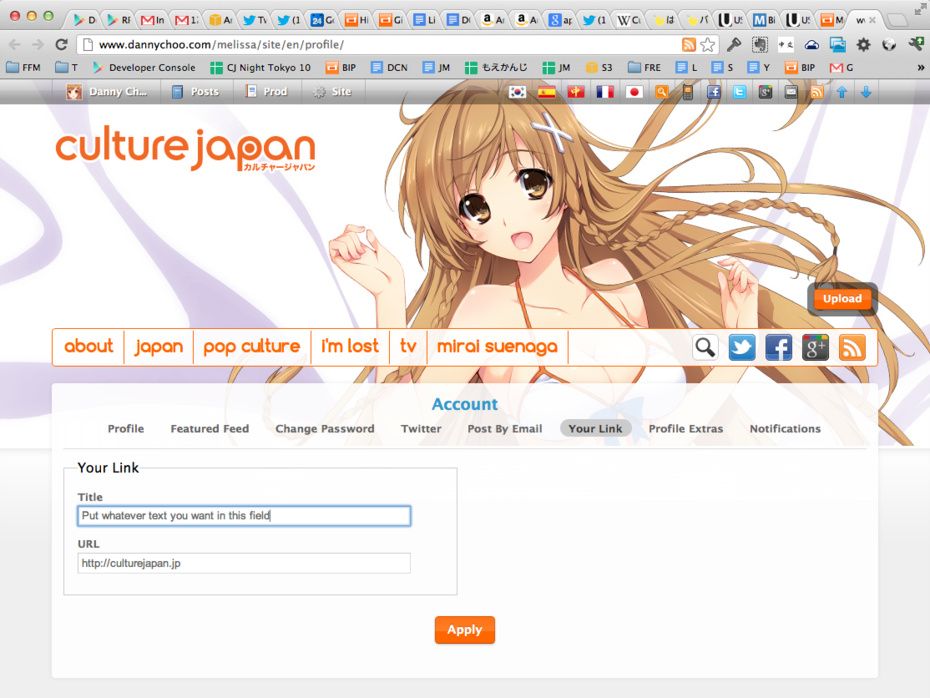Switch language using the Japanese flag icon

click(633, 92)
